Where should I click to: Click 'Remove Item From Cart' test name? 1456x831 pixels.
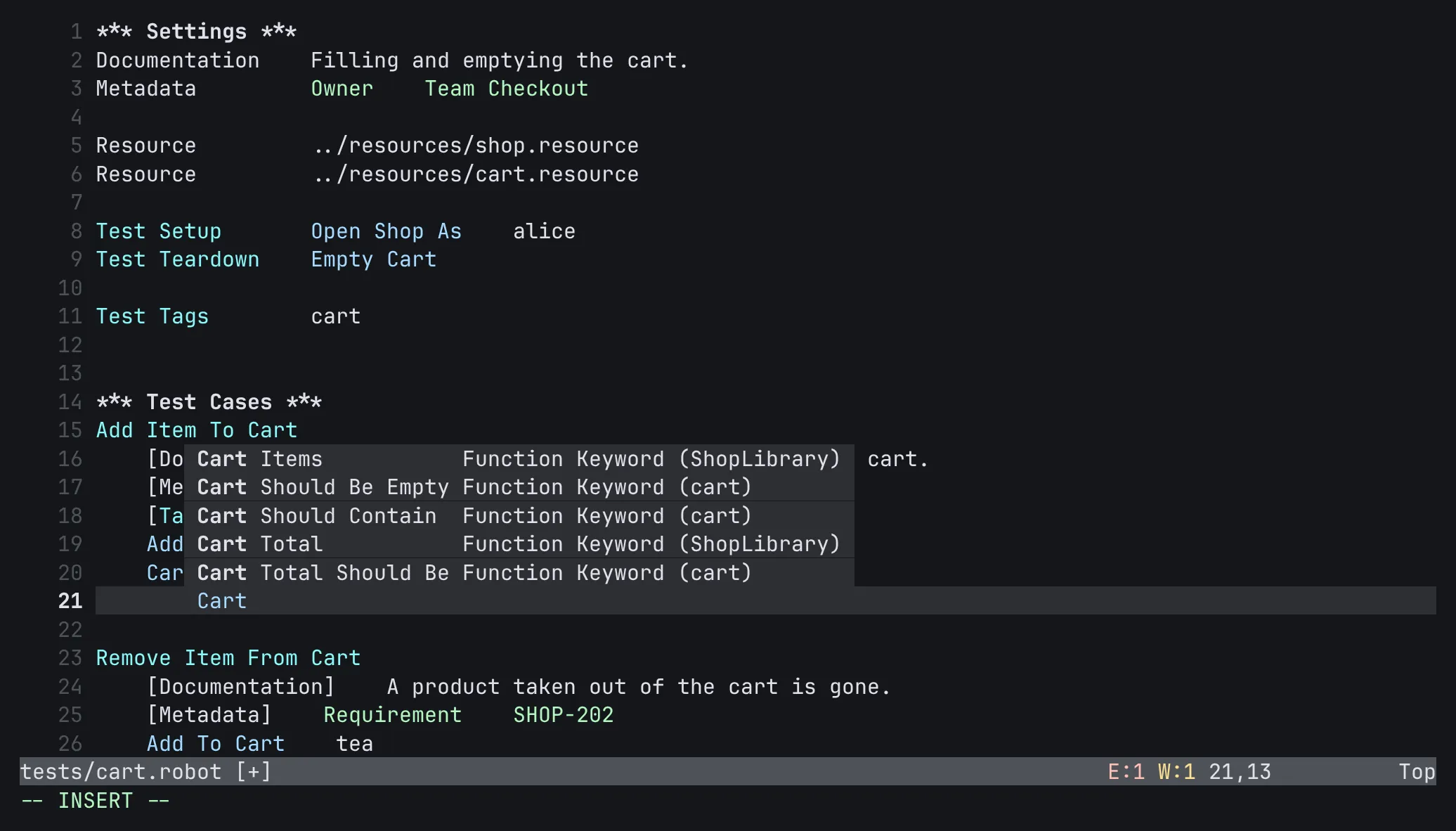[x=228, y=657]
